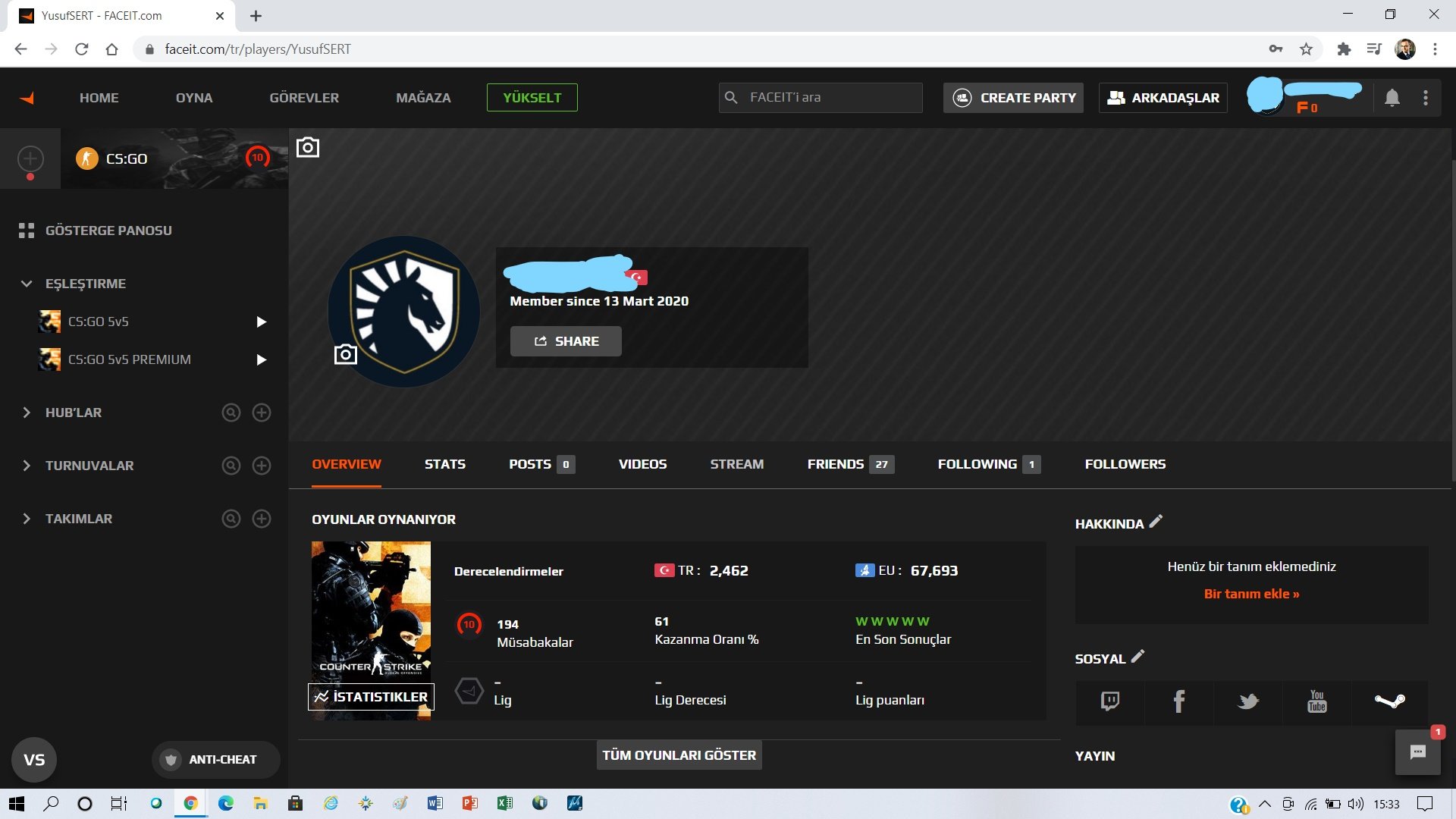The height and width of the screenshot is (819, 1456).
Task: Open the FOLLOWERS tab
Action: tap(1125, 464)
